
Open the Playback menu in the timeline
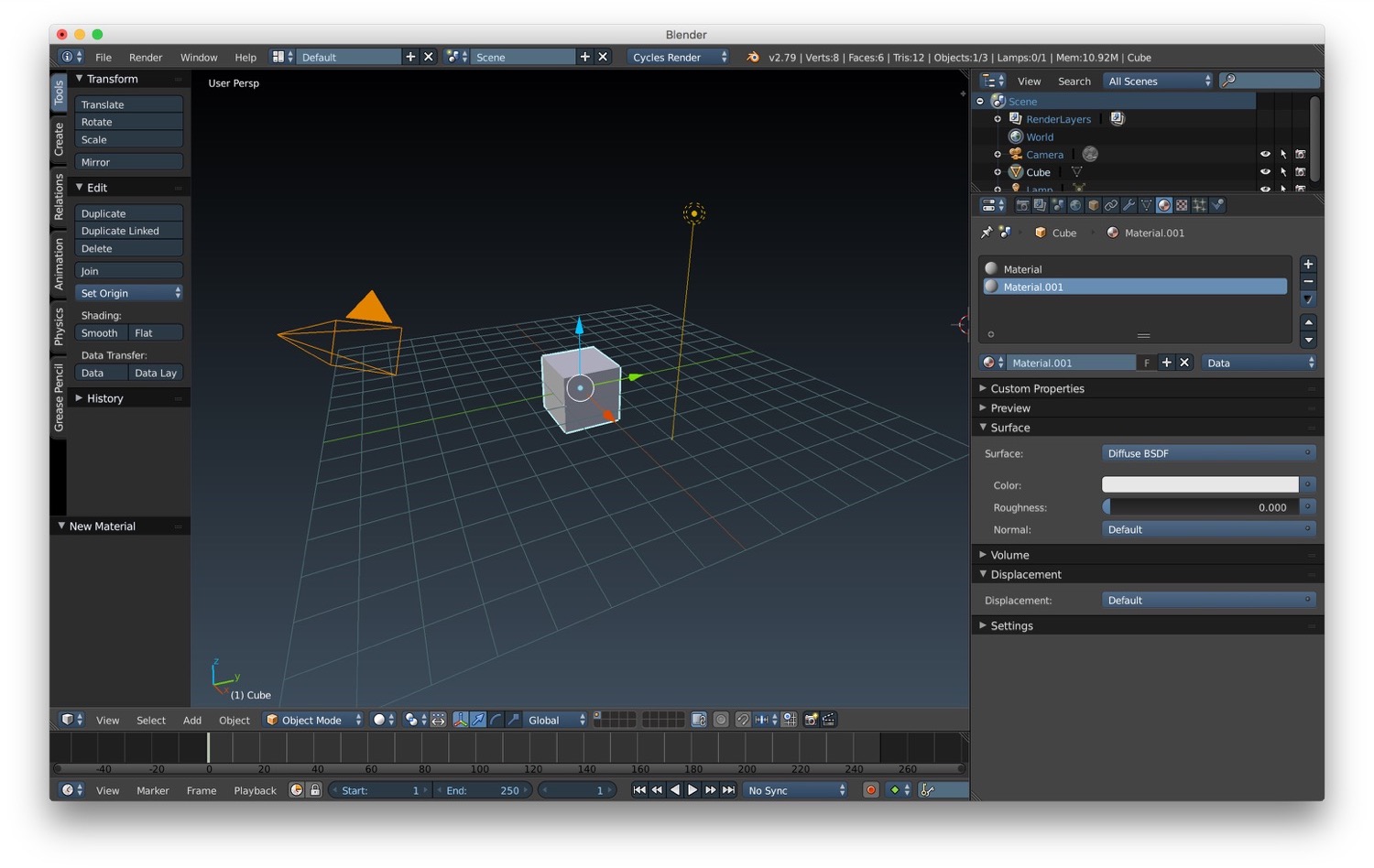pos(255,790)
